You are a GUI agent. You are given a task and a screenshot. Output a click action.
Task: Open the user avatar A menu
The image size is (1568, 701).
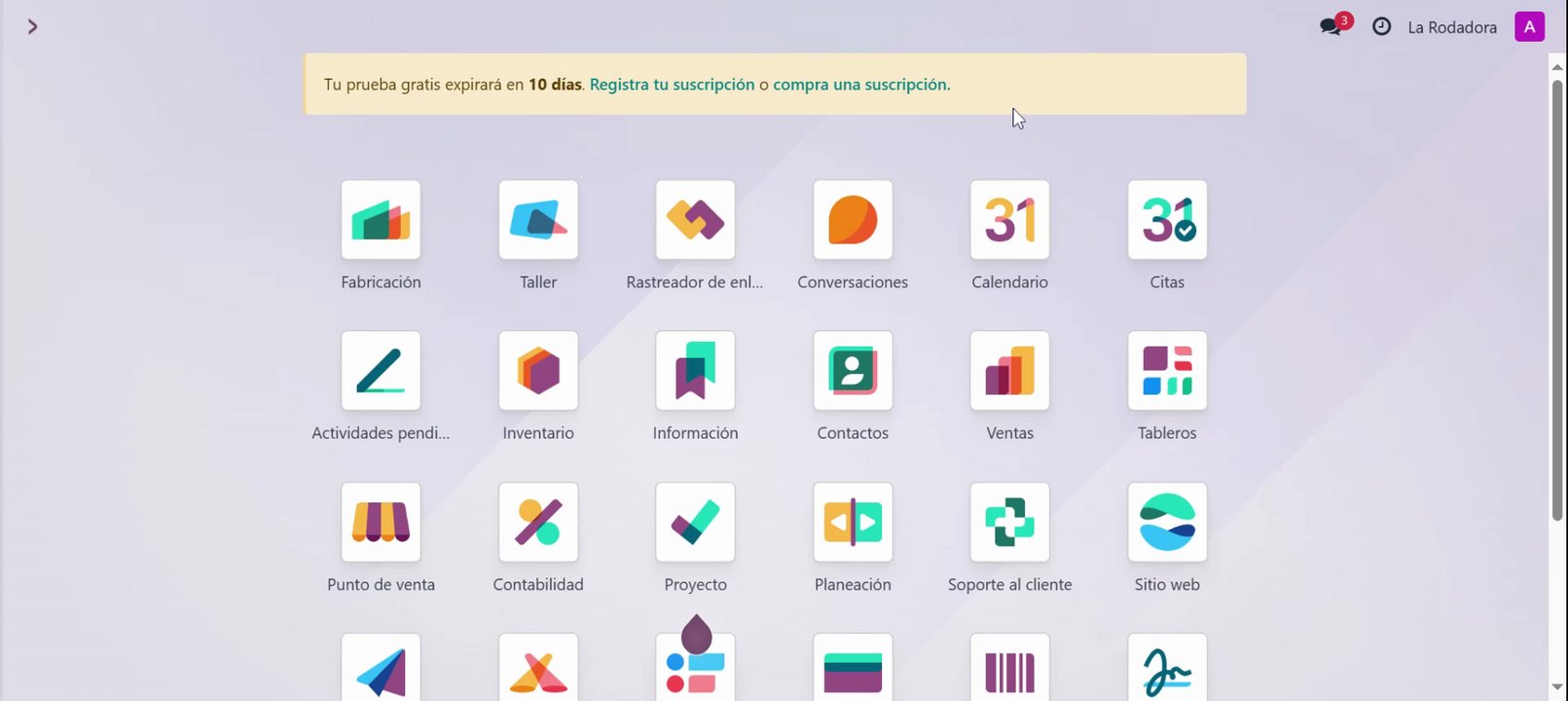1529,26
